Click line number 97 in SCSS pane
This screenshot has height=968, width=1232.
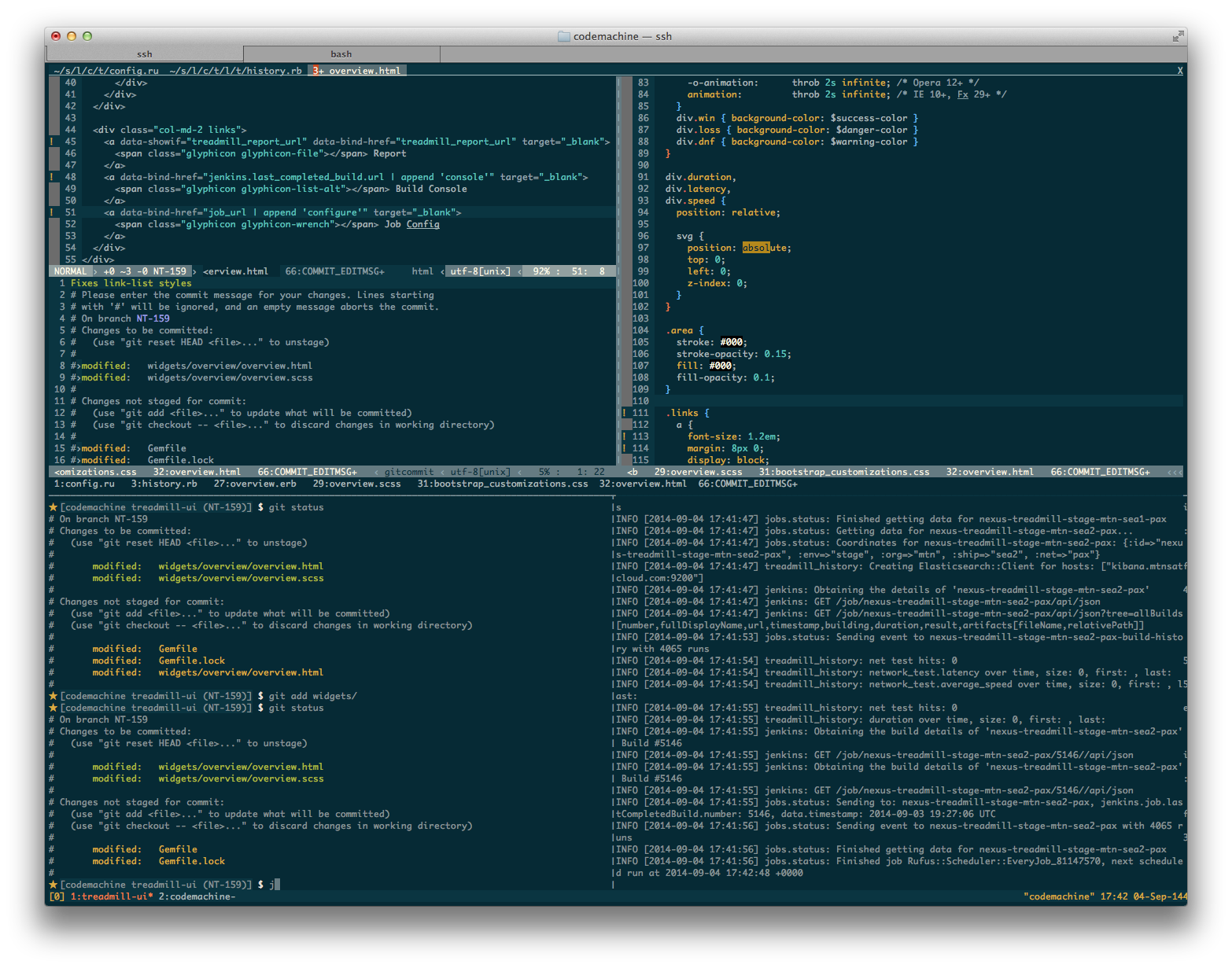(644, 248)
